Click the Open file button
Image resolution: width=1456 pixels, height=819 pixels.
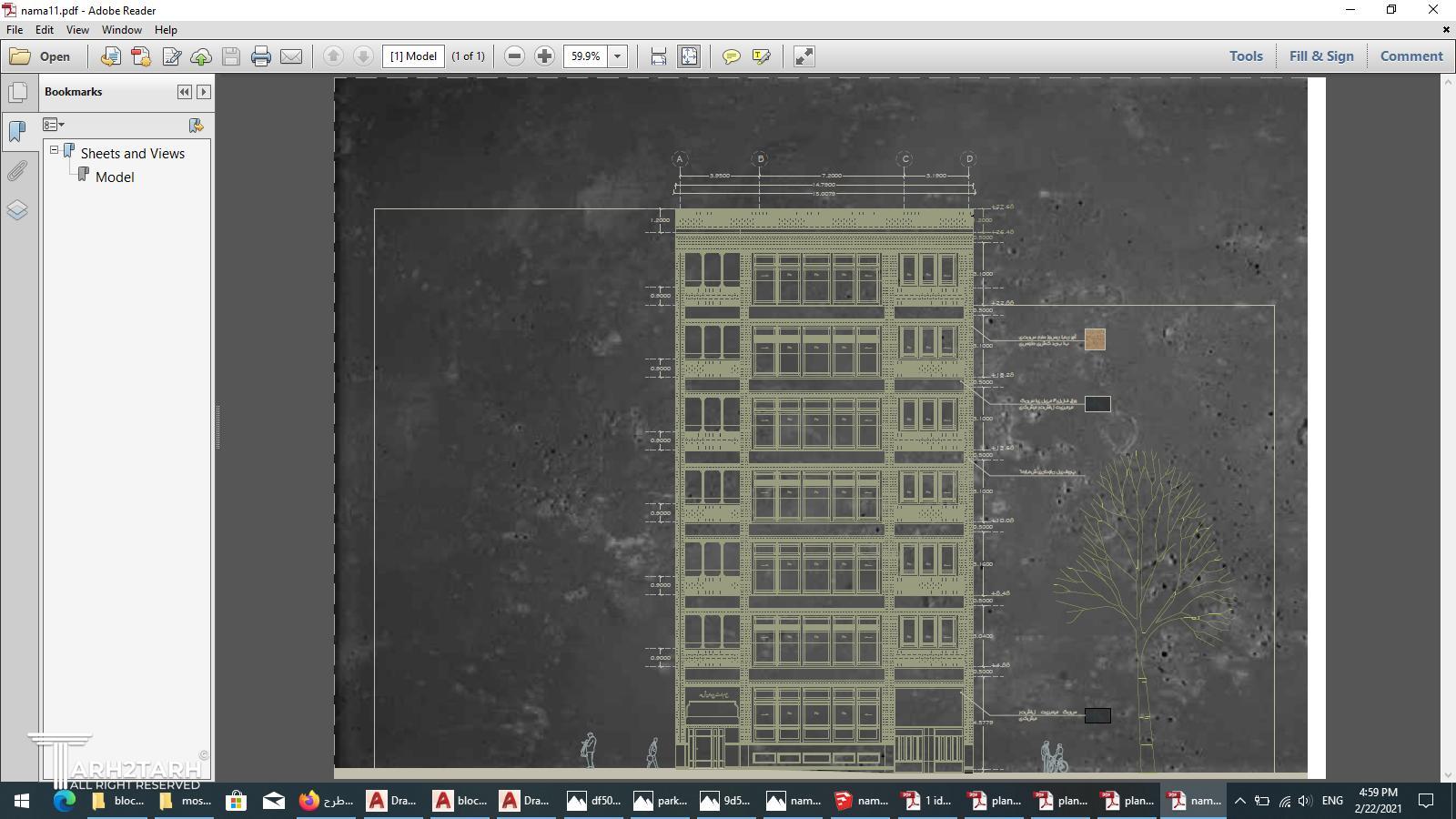coord(40,56)
